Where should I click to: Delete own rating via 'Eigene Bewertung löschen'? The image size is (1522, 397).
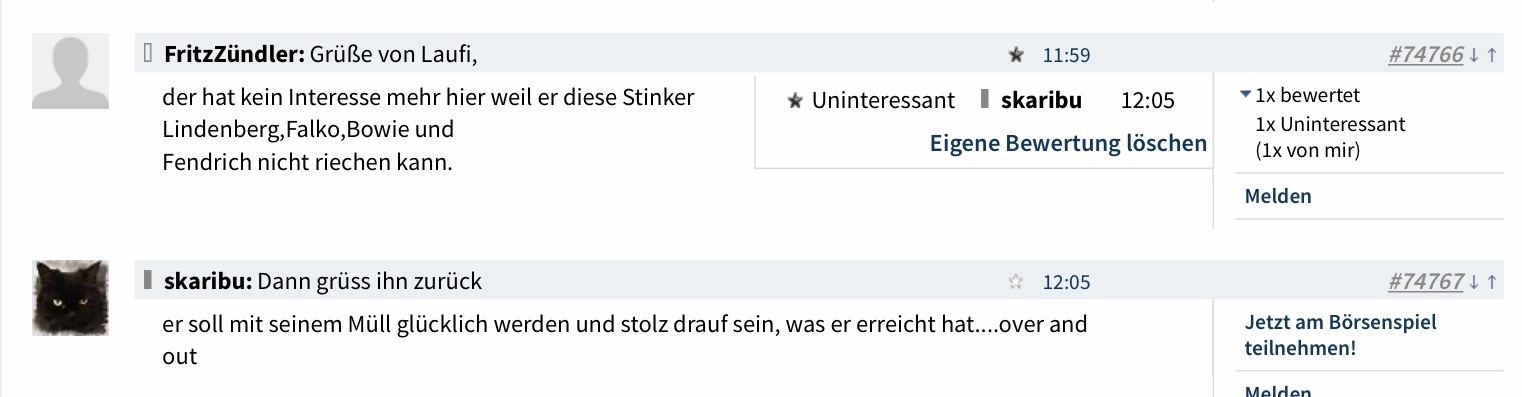click(1068, 143)
